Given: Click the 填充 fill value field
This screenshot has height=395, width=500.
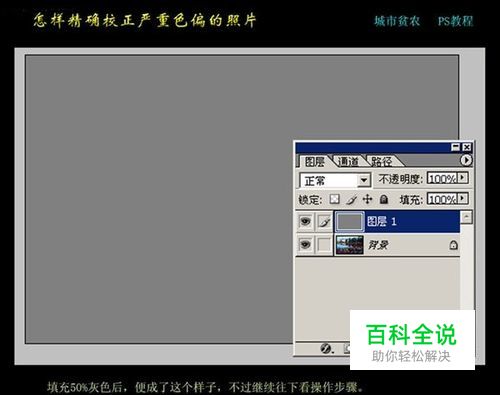Looking at the screenshot, I should coord(442,199).
